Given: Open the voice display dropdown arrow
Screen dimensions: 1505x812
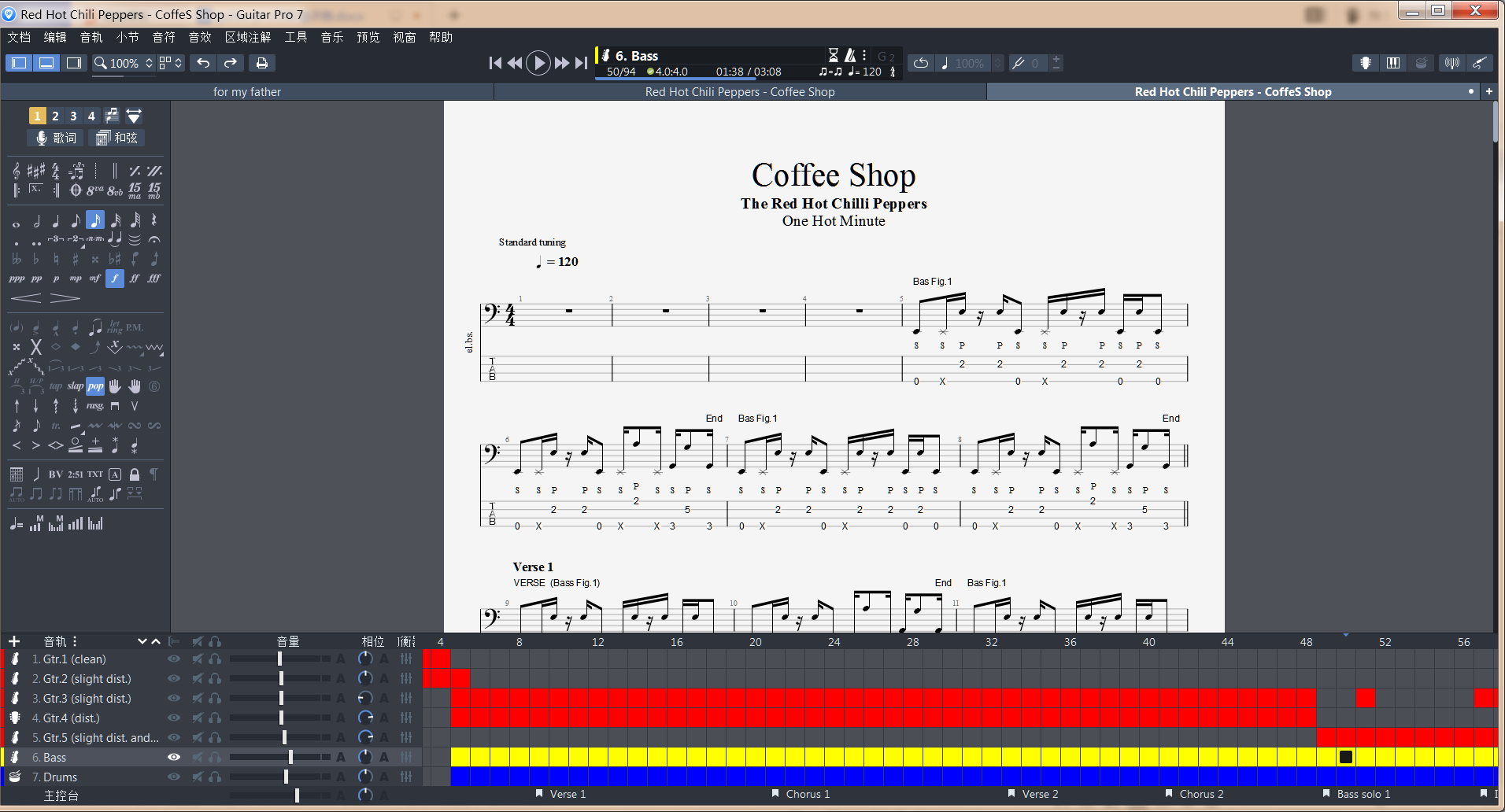Looking at the screenshot, I should coord(134,116).
